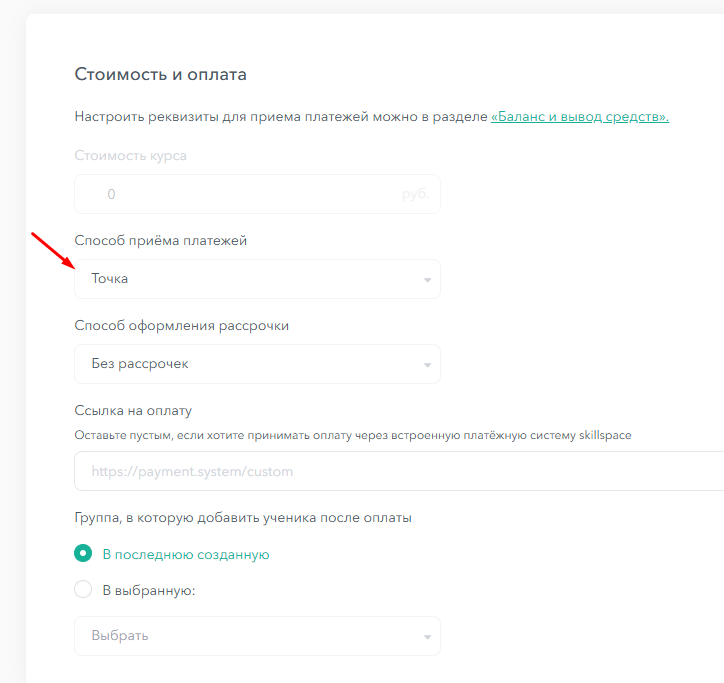Click the red arrow annotation pointer
Screen dimensions: 724x683
[x=52, y=250]
